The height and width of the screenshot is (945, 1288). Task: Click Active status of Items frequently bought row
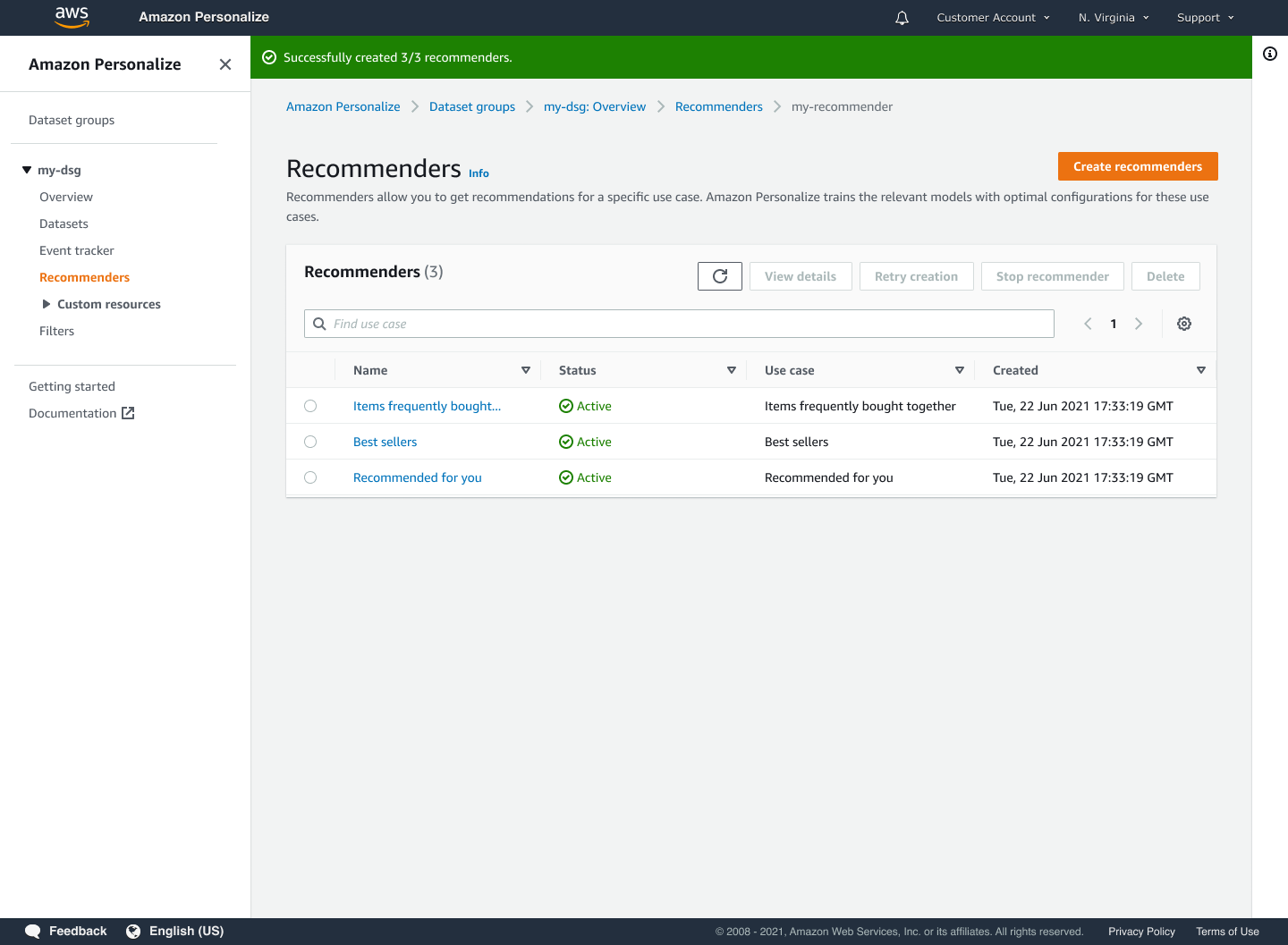[x=585, y=406]
